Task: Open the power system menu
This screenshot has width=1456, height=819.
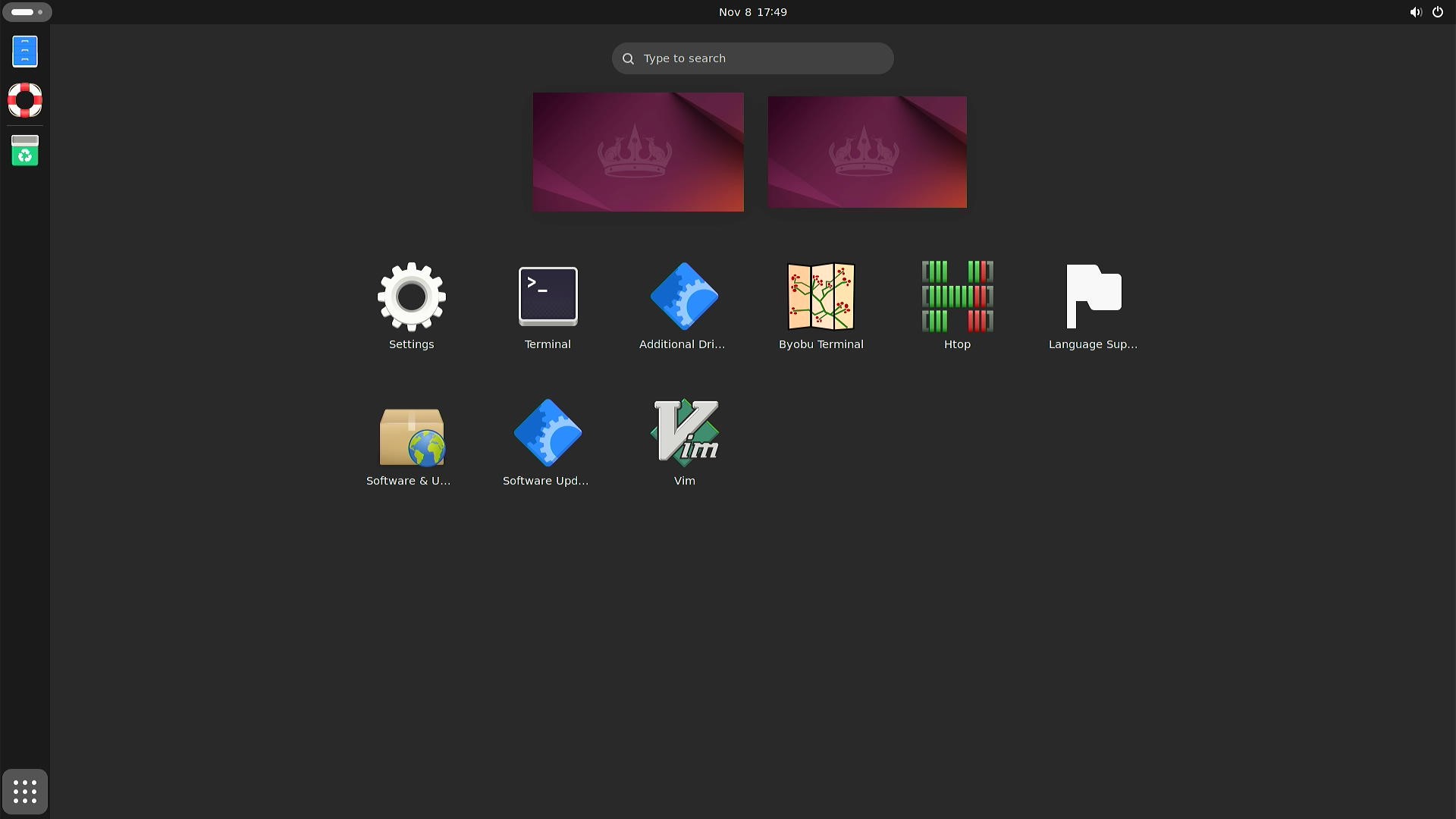Action: pyautogui.click(x=1437, y=12)
